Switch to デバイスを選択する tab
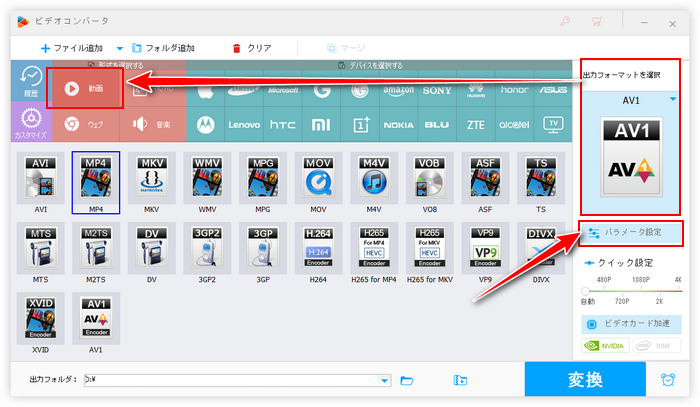The image size is (700, 407). pyautogui.click(x=370, y=65)
